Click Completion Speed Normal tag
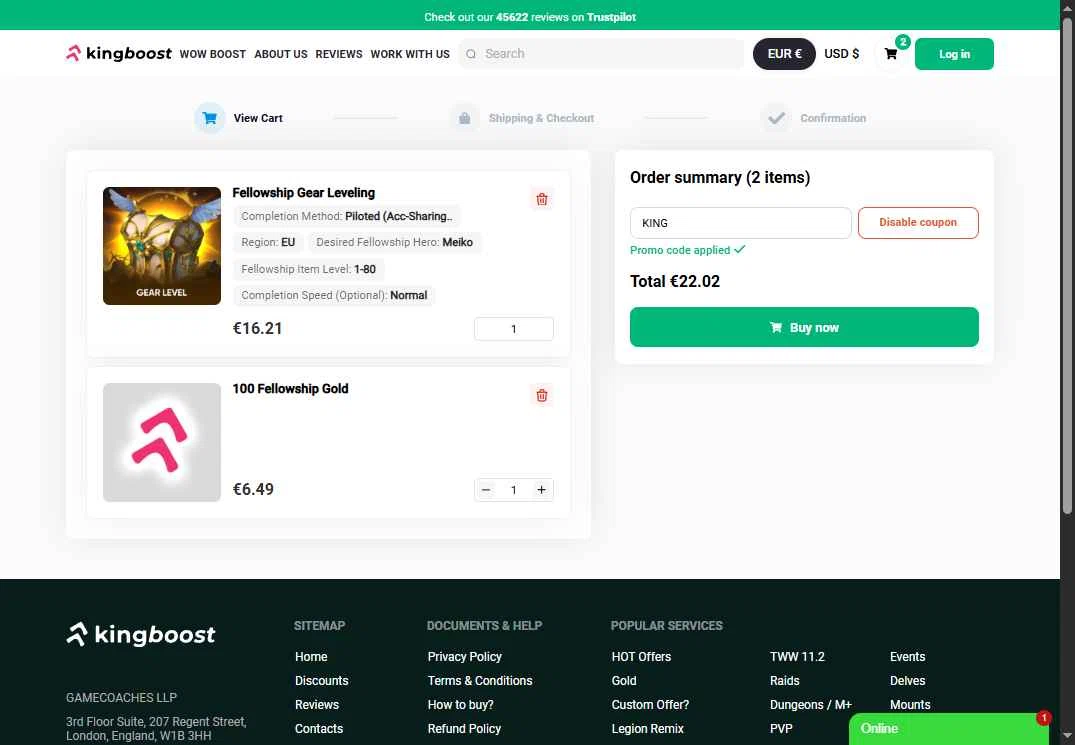This screenshot has height=745, width=1075. (334, 295)
